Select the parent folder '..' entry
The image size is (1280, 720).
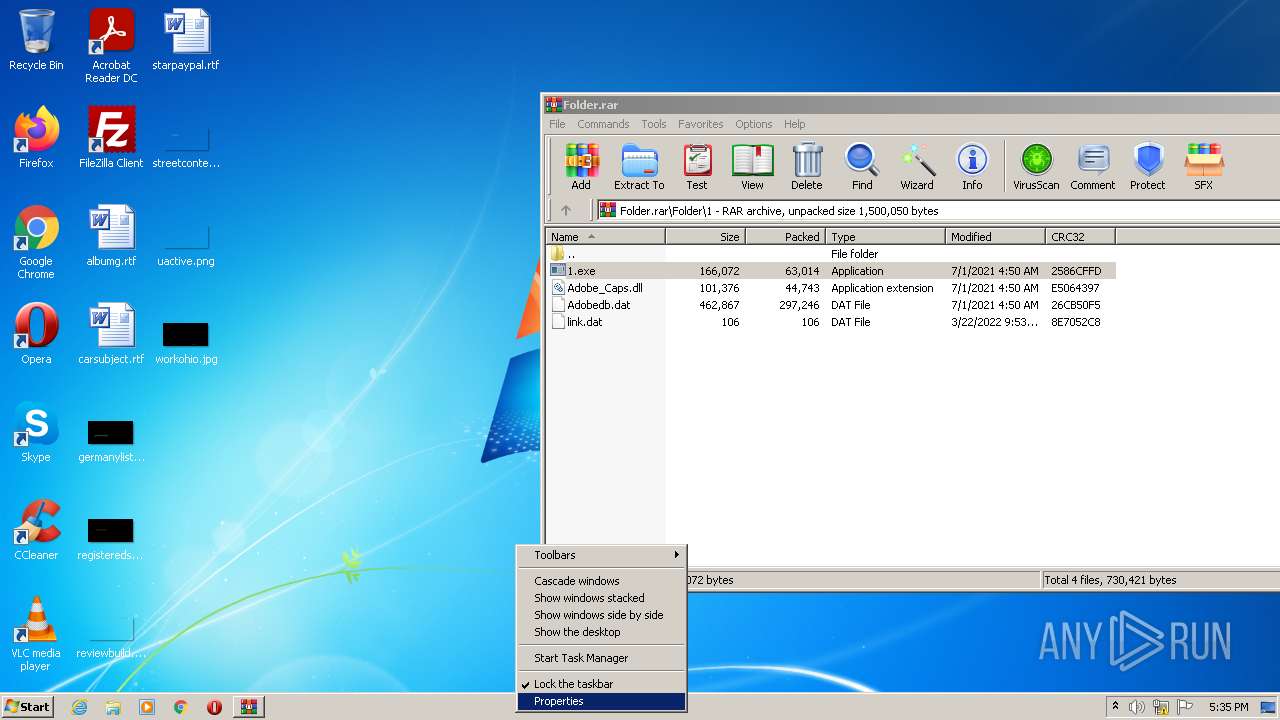click(831, 254)
